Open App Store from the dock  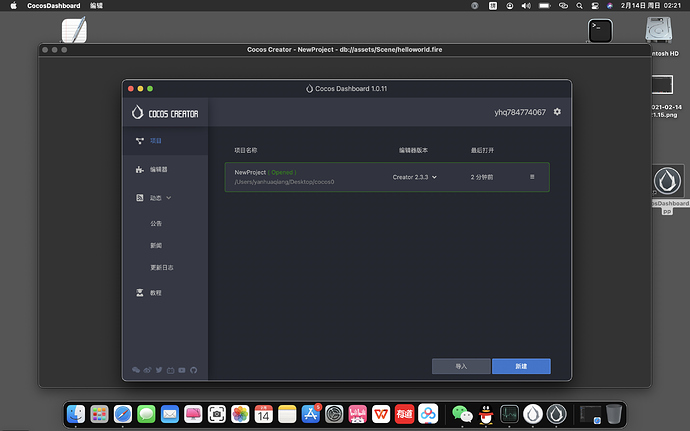pyautogui.click(x=311, y=414)
